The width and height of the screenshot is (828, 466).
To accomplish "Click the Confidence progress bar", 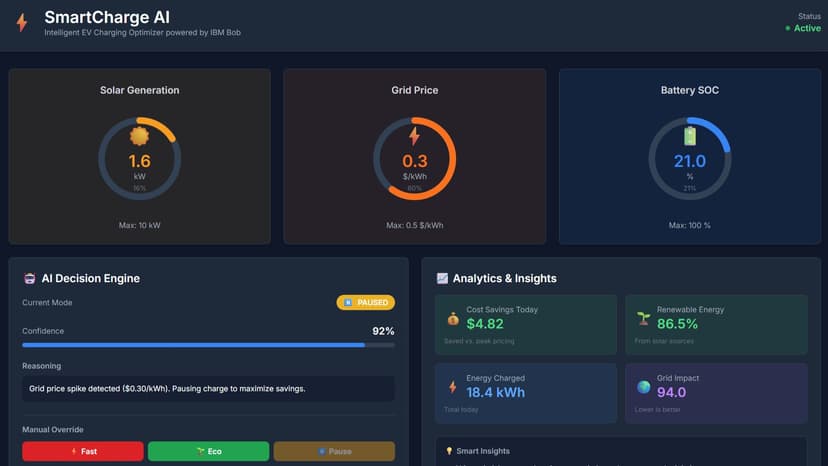I will 208,345.
